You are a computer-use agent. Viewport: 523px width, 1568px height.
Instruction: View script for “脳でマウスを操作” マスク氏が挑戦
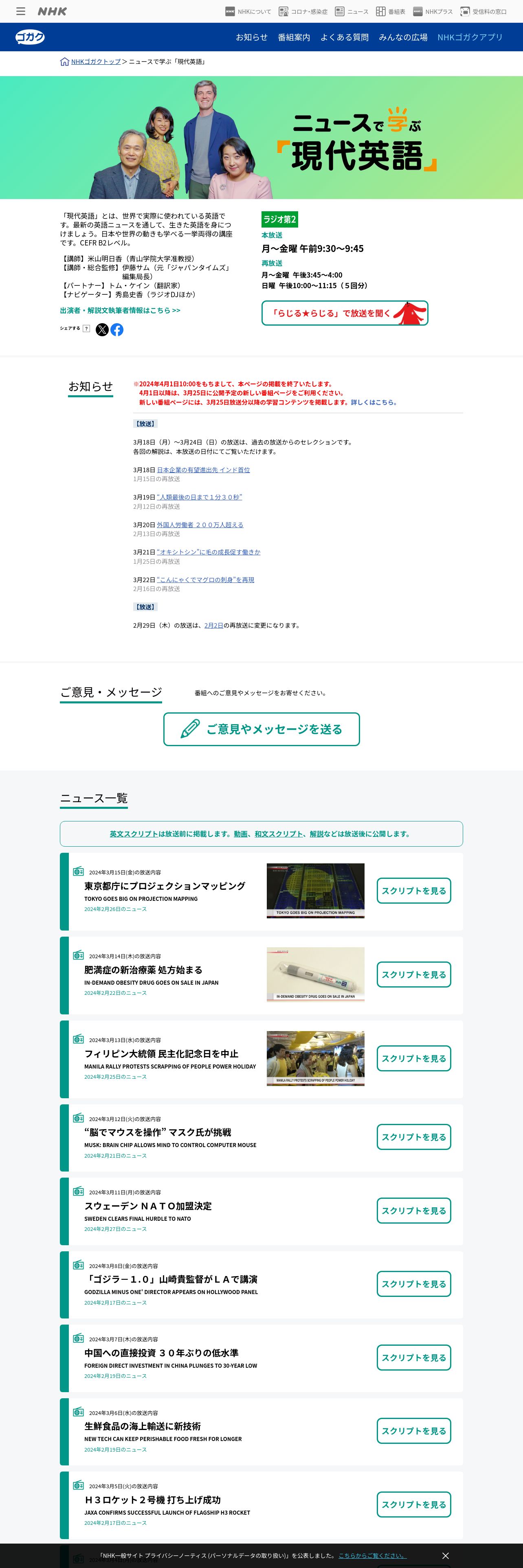pyautogui.click(x=414, y=1137)
